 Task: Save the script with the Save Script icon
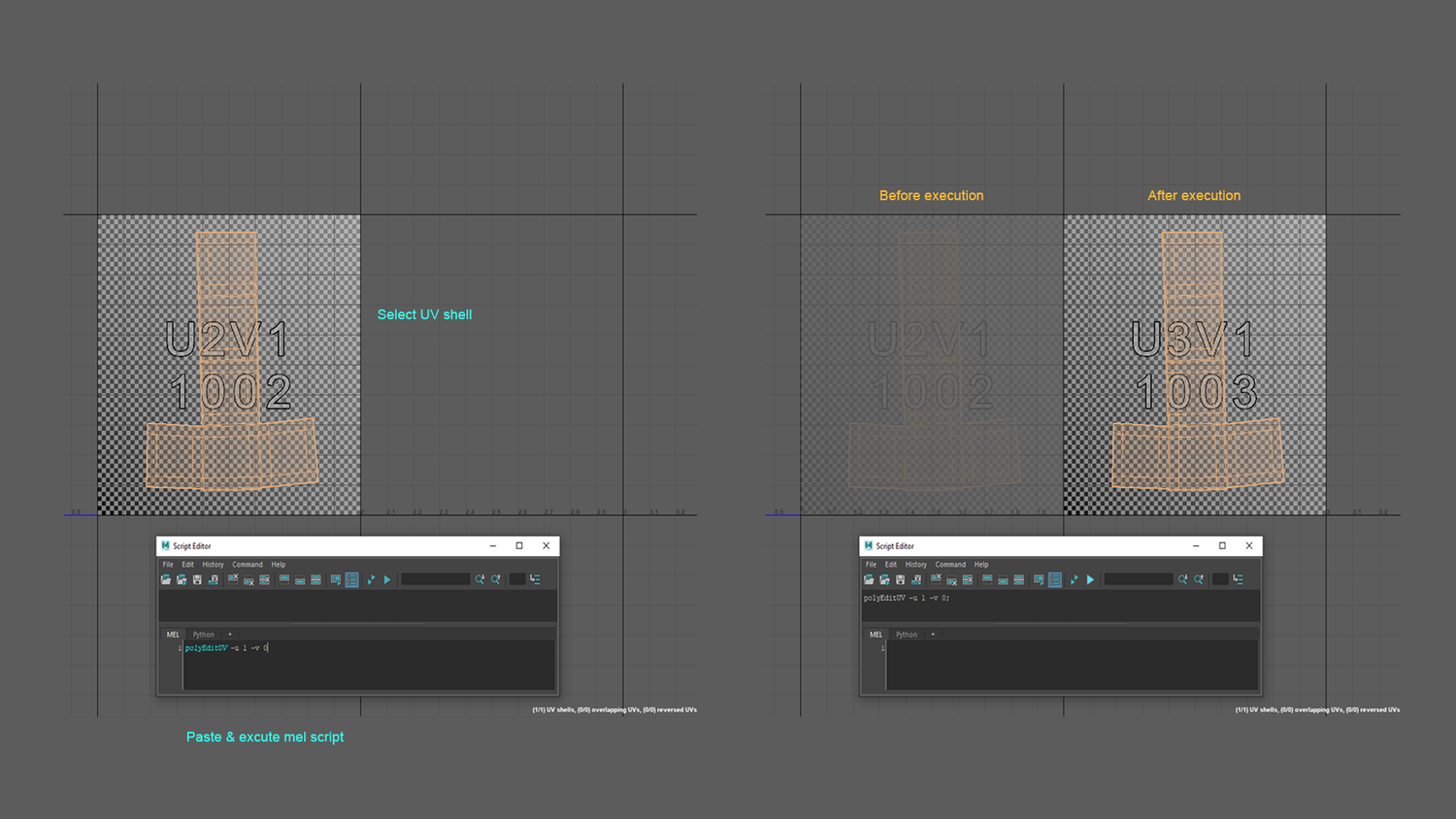tap(197, 579)
